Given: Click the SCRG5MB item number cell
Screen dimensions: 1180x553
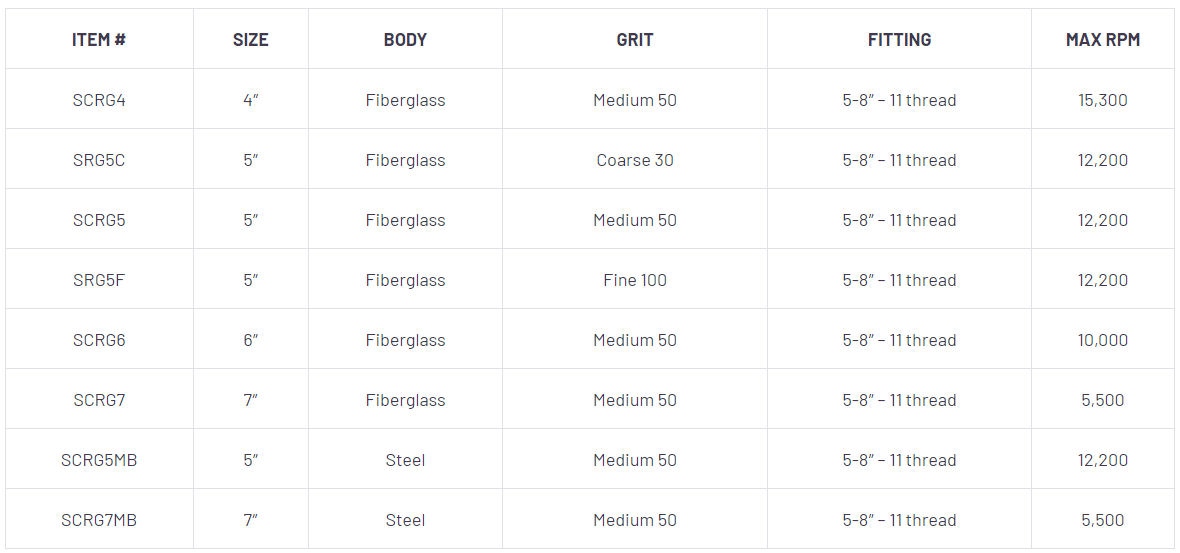Looking at the screenshot, I should [99, 460].
